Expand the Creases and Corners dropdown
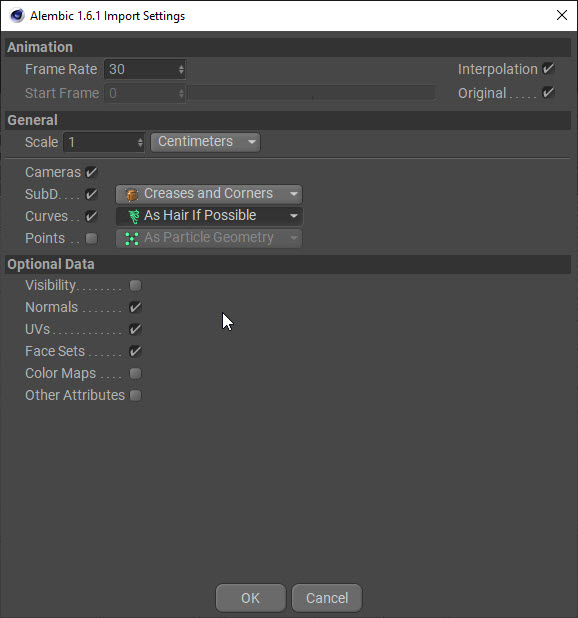The width and height of the screenshot is (578, 618). pos(209,194)
